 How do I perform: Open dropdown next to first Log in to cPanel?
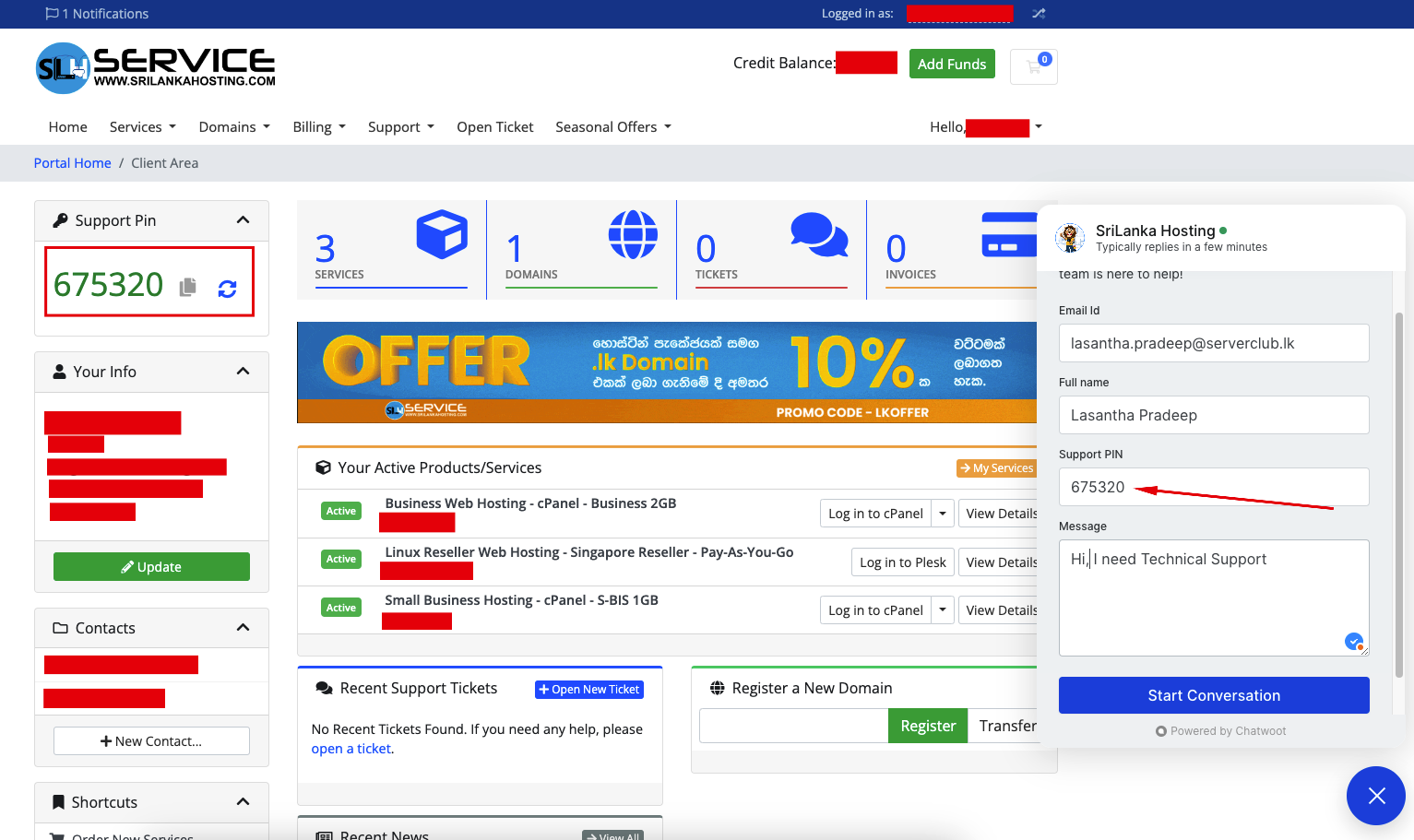click(x=943, y=514)
